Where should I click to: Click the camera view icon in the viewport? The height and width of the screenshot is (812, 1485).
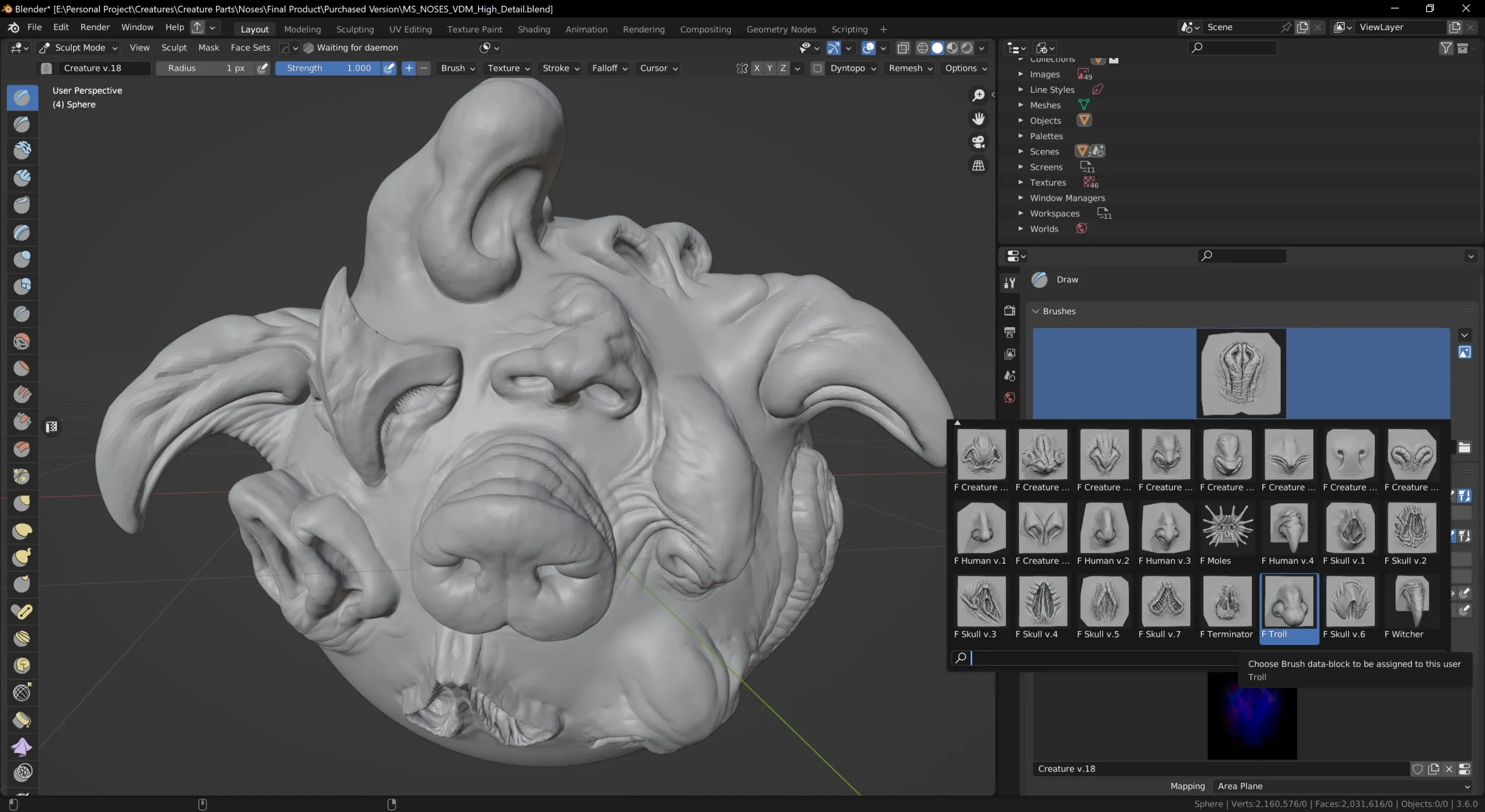(x=979, y=142)
